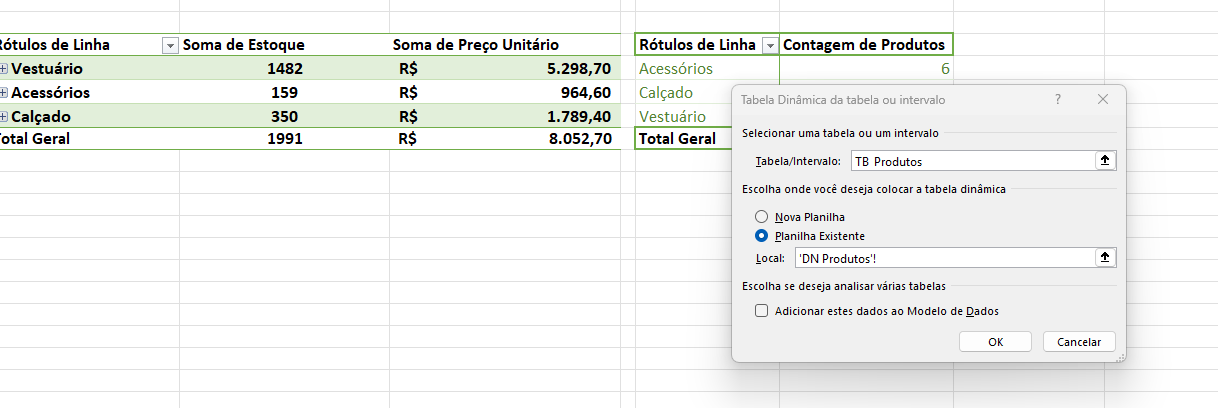
Task: Click the stock value 350
Action: coord(285,116)
